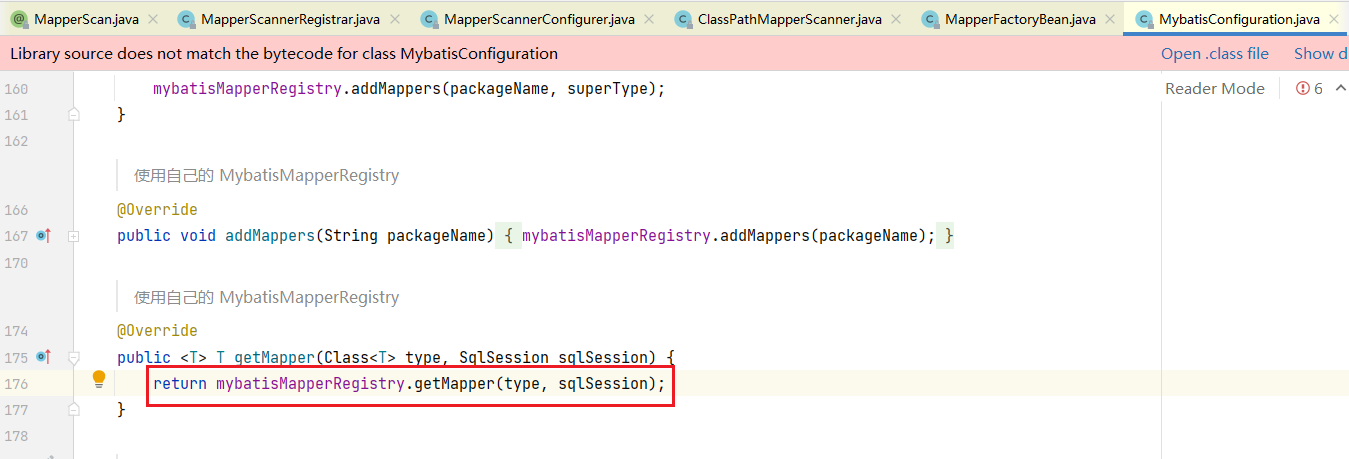Click line number 176 in the gutter
This screenshot has width=1349, height=459.
pos(16,384)
